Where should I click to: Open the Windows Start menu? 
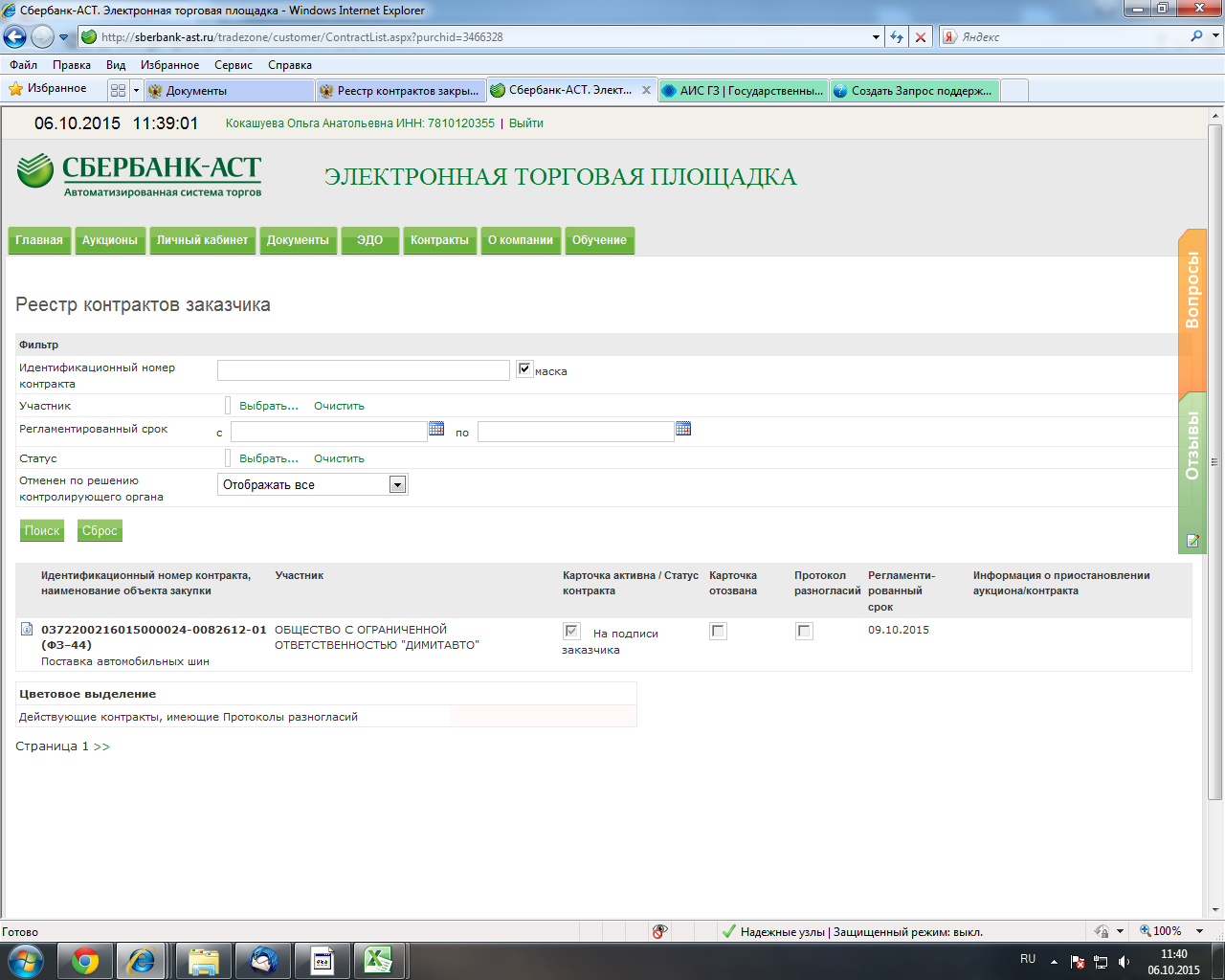coord(25,960)
